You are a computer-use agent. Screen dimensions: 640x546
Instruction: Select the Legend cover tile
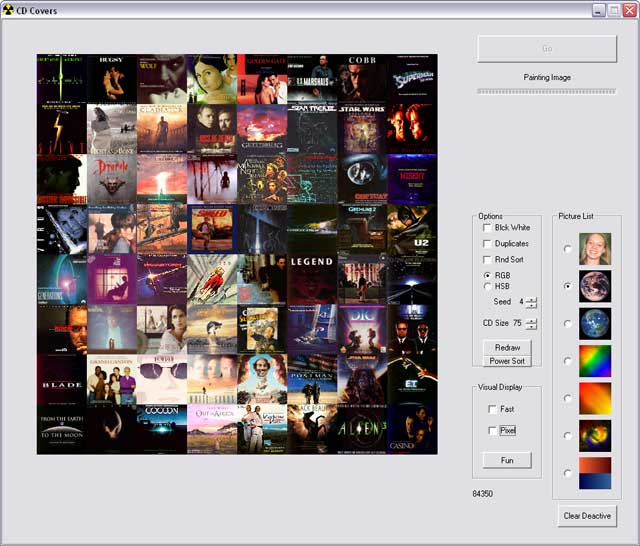312,279
